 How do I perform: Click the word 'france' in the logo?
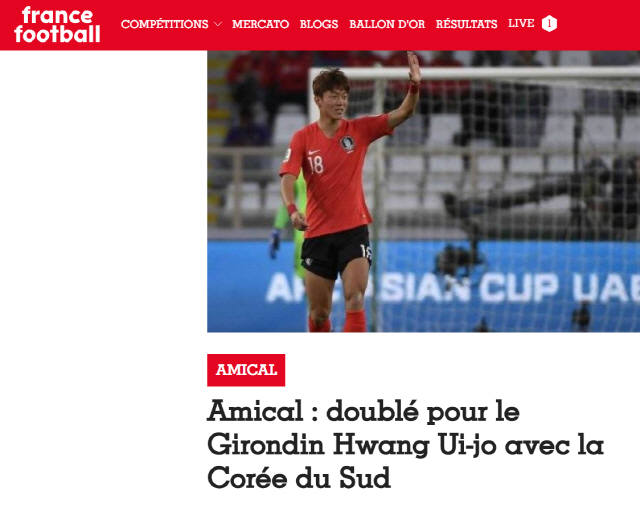tap(58, 16)
